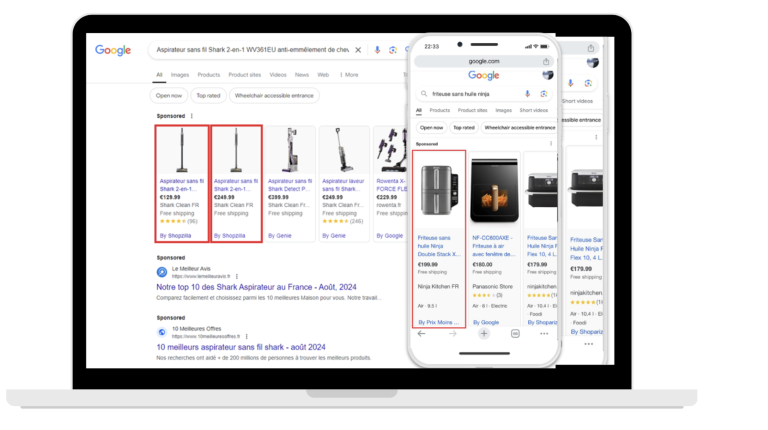Tap the Lens camera icon in the phone search box
The image size is (768, 430).
(543, 94)
